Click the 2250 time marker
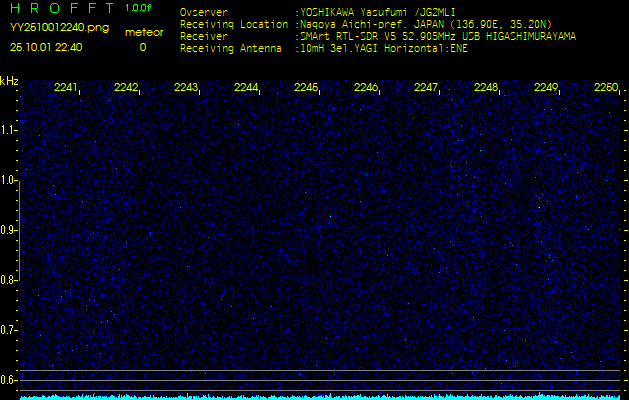The width and height of the screenshot is (629, 400). (606, 88)
